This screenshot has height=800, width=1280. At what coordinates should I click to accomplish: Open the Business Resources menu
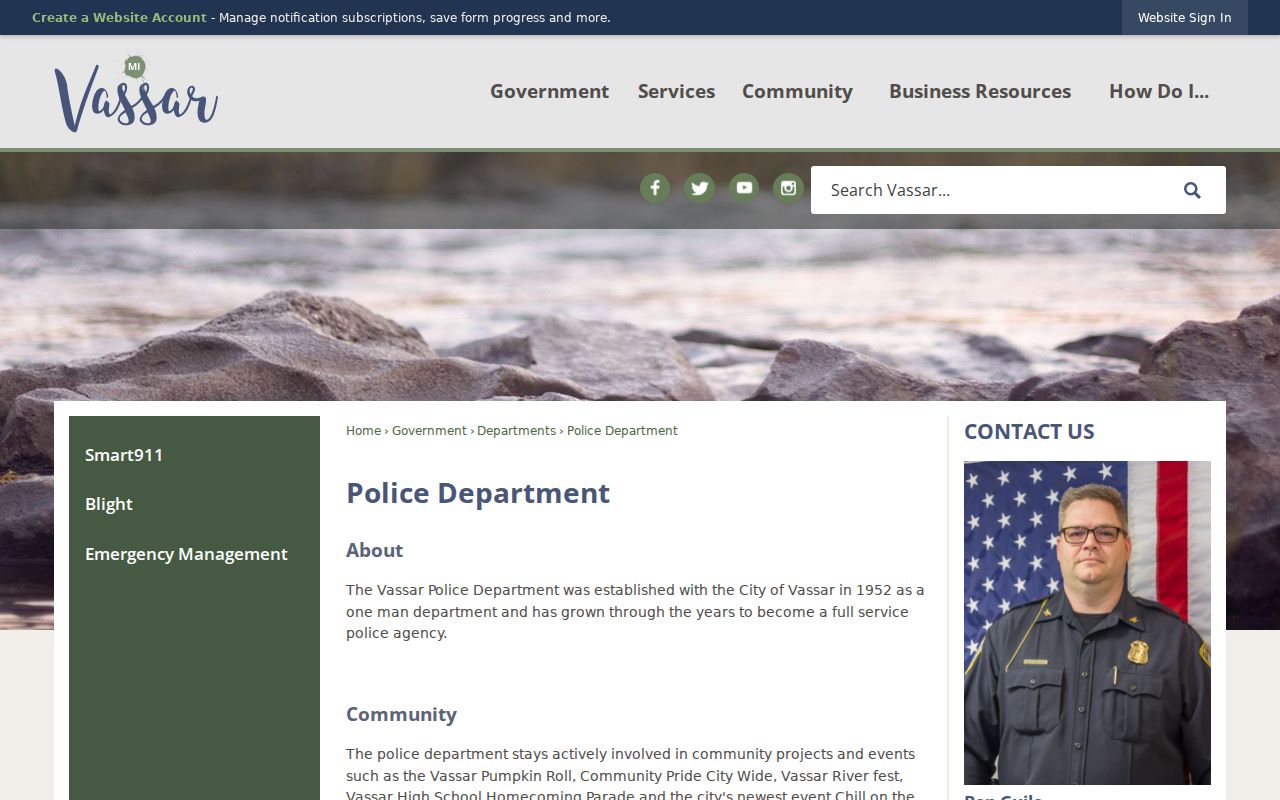[x=980, y=91]
